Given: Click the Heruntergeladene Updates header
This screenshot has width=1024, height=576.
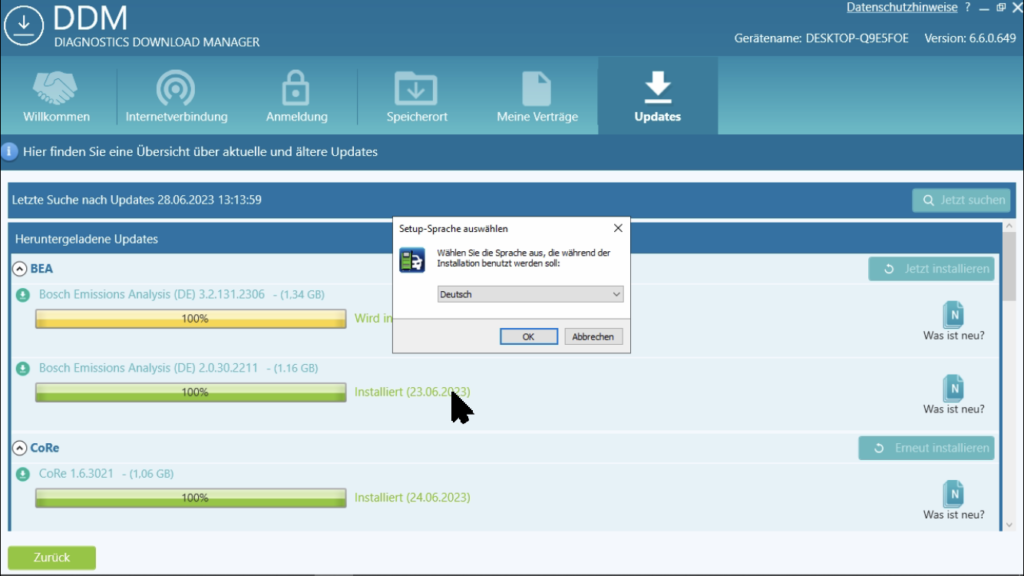Looking at the screenshot, I should pos(86,239).
